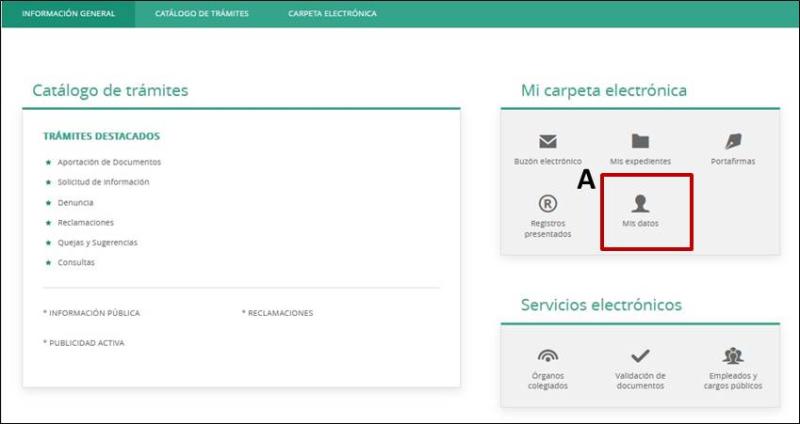Select the Mis datos person icon
This screenshot has width=800, height=424.
tap(641, 204)
